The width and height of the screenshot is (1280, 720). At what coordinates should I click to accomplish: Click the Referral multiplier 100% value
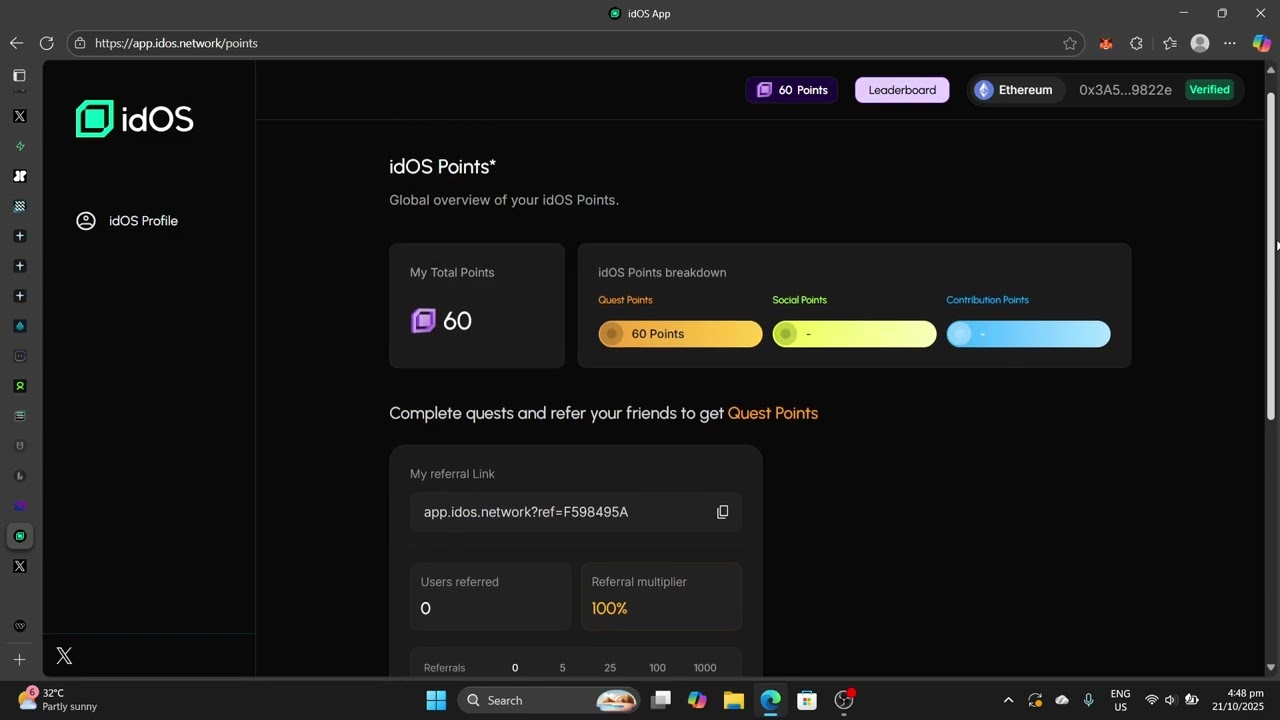tap(609, 608)
